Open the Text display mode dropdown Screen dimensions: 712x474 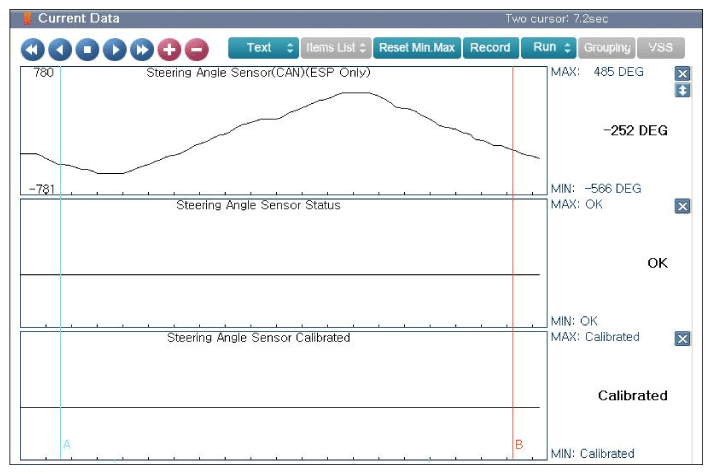point(263,48)
